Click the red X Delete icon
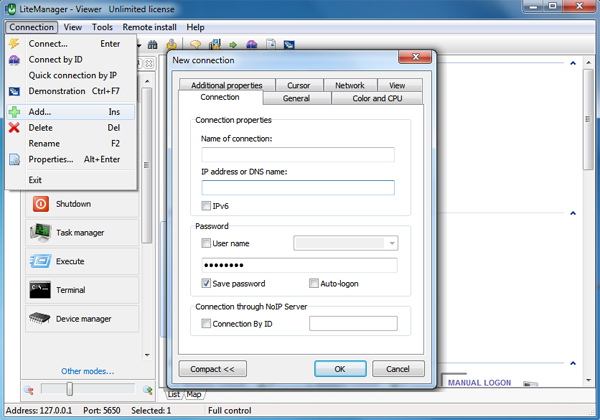Image resolution: width=600 pixels, height=420 pixels. (x=14, y=127)
